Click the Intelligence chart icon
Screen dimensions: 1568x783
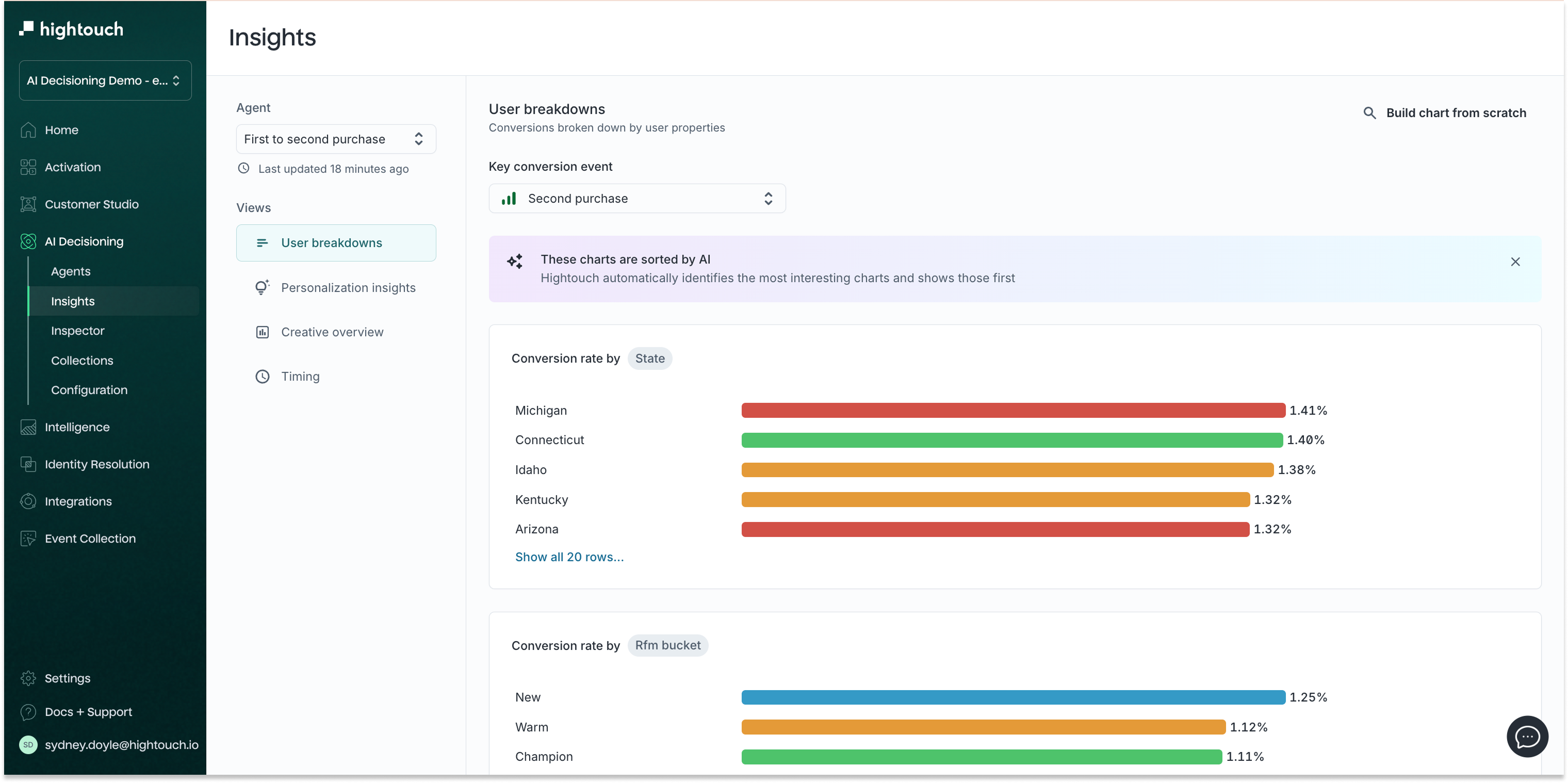click(x=28, y=427)
